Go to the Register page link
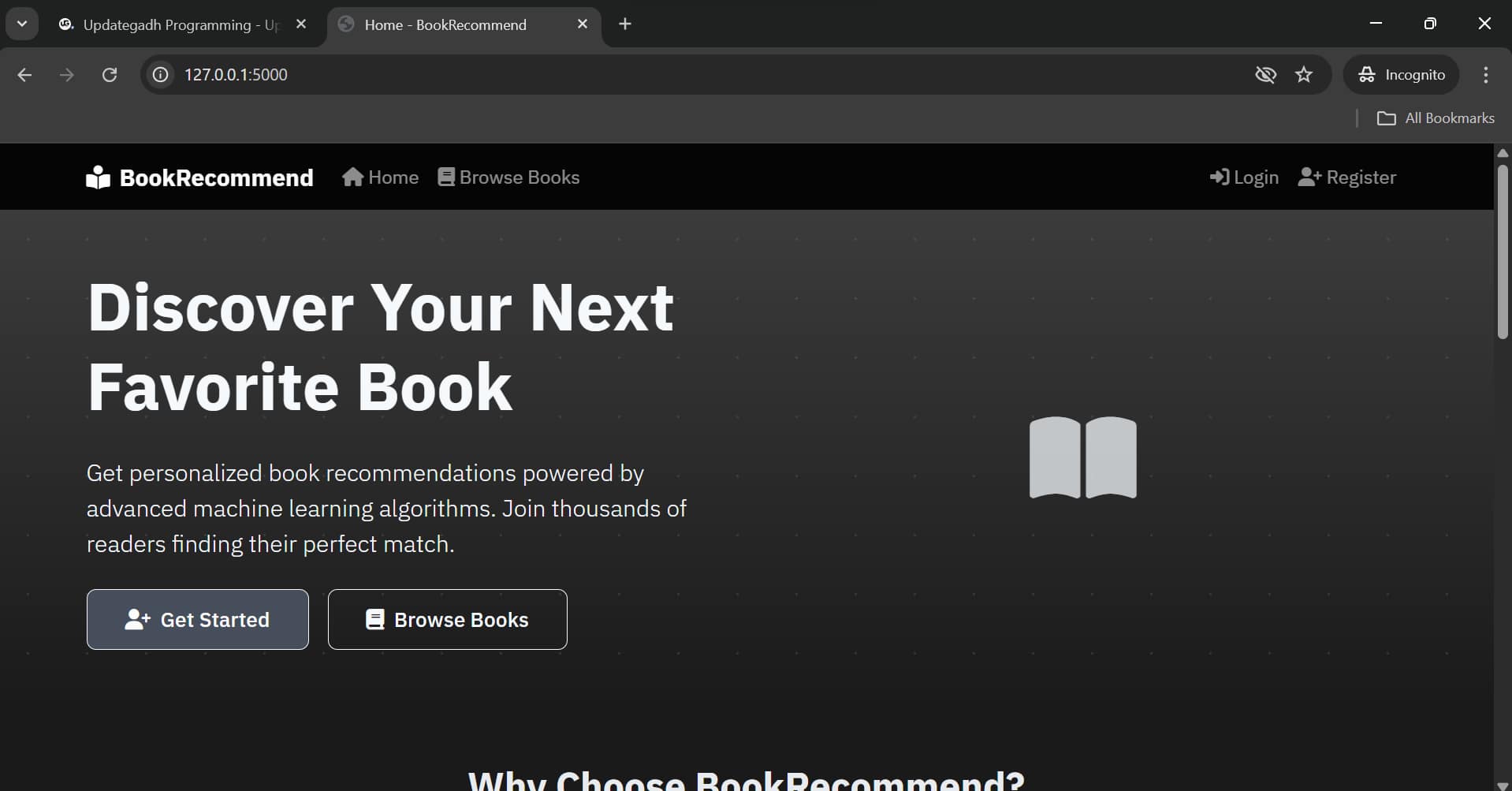Screen dimensions: 1512x791 [1346, 177]
